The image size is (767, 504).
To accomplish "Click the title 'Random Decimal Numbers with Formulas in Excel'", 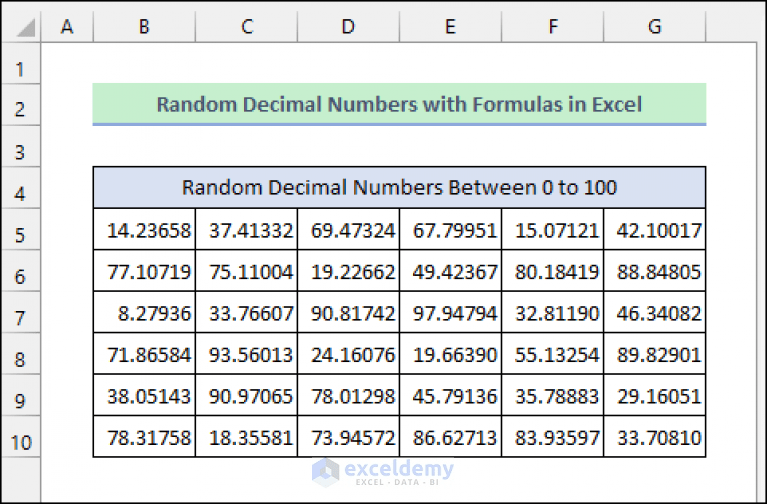I will (399, 104).
